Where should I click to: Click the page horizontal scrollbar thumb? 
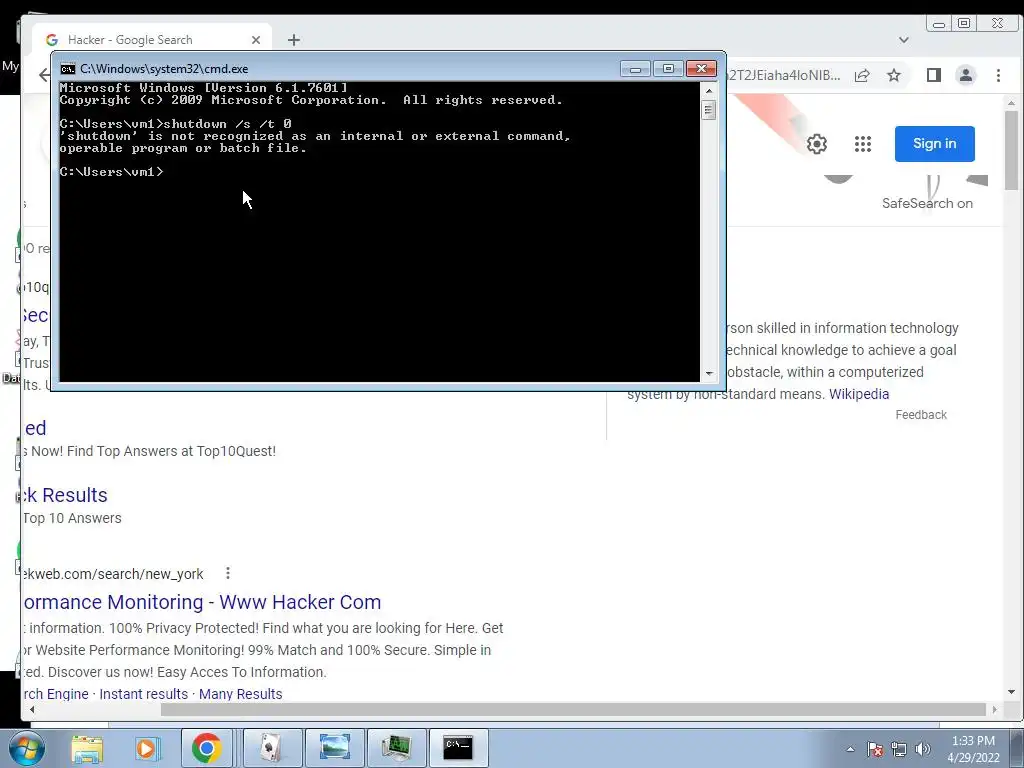coord(573,709)
